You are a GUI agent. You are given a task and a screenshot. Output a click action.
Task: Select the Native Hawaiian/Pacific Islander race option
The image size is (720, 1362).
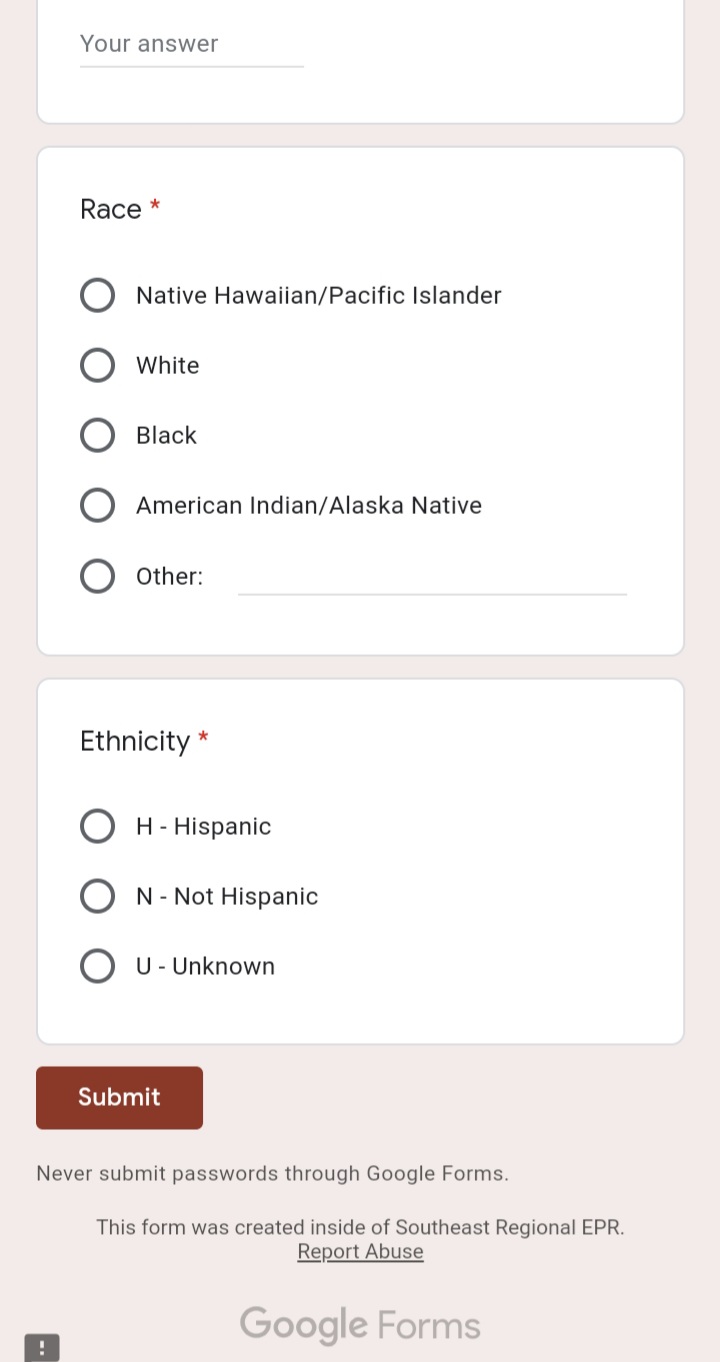pyautogui.click(x=97, y=295)
